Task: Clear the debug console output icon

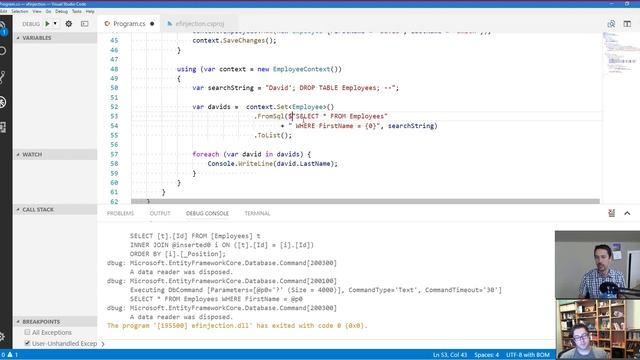Action: point(611,213)
